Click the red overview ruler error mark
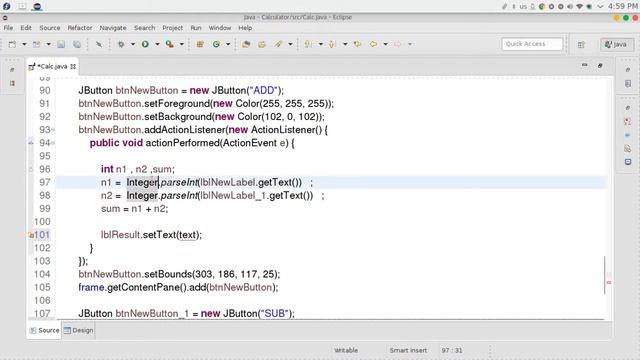The width and height of the screenshot is (640, 360). tap(609, 282)
